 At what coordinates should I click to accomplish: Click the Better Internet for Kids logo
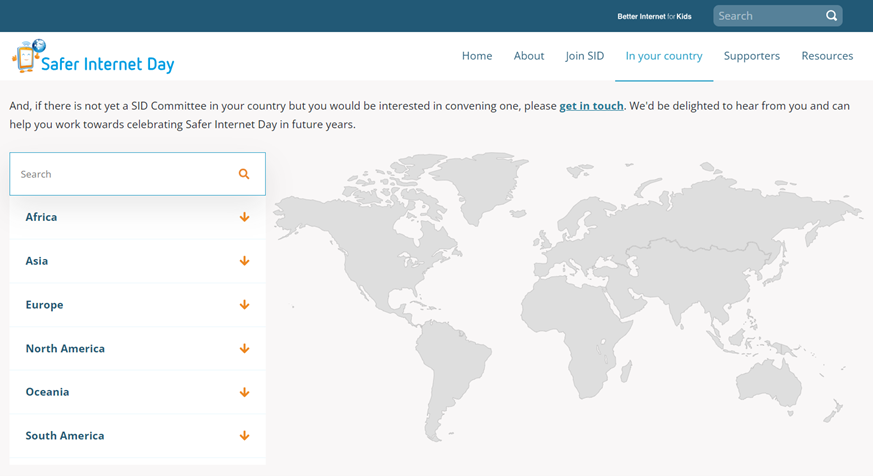[x=654, y=16]
